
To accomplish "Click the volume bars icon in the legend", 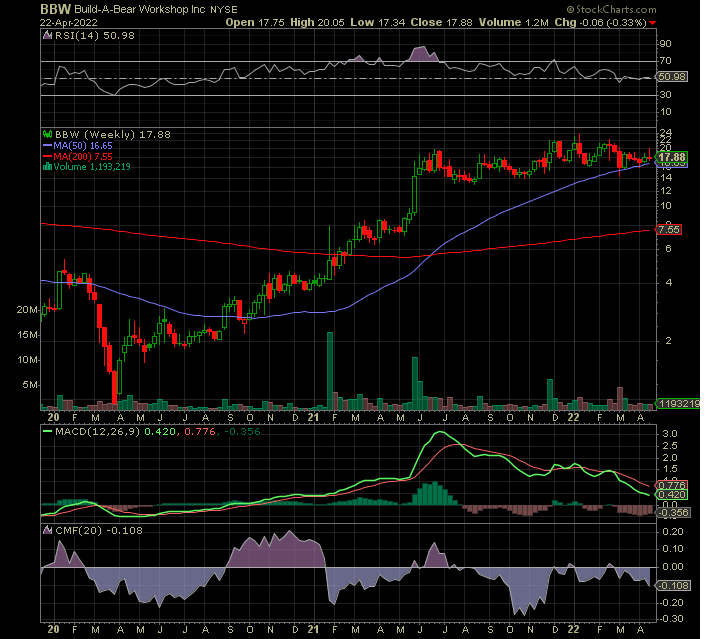I will (47, 167).
